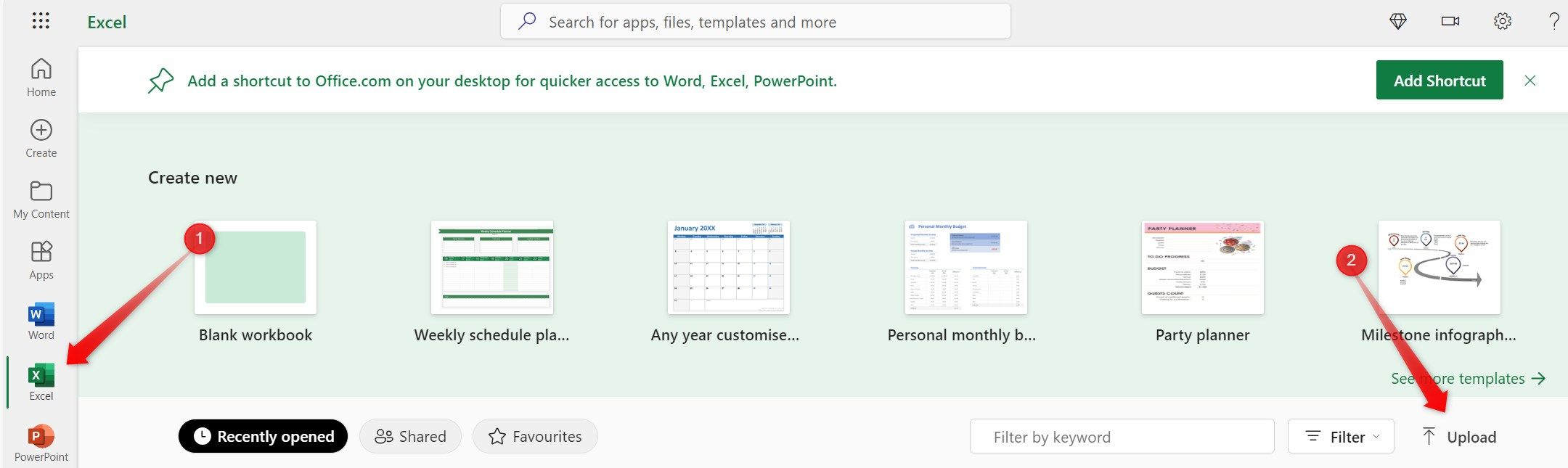Click the search box at top
This screenshot has width=1568, height=468.
click(x=755, y=22)
